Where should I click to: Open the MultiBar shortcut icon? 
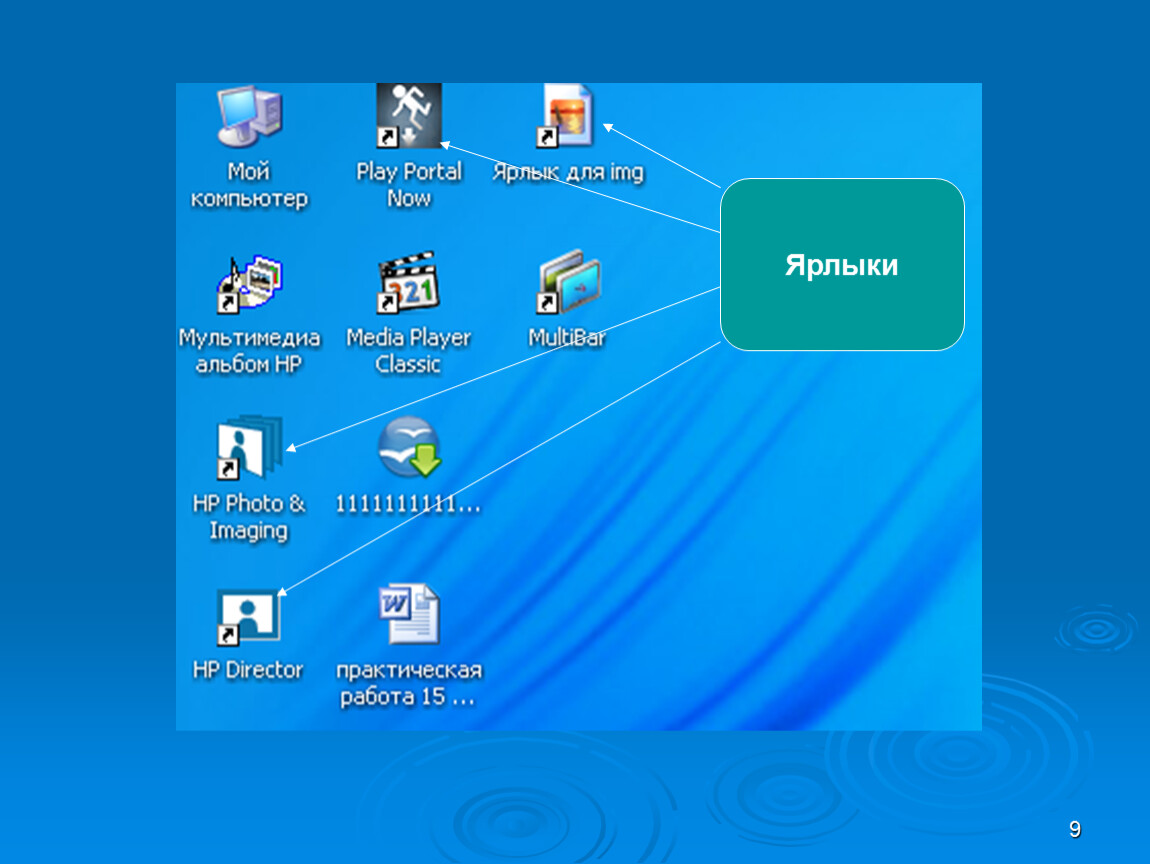coord(568,282)
